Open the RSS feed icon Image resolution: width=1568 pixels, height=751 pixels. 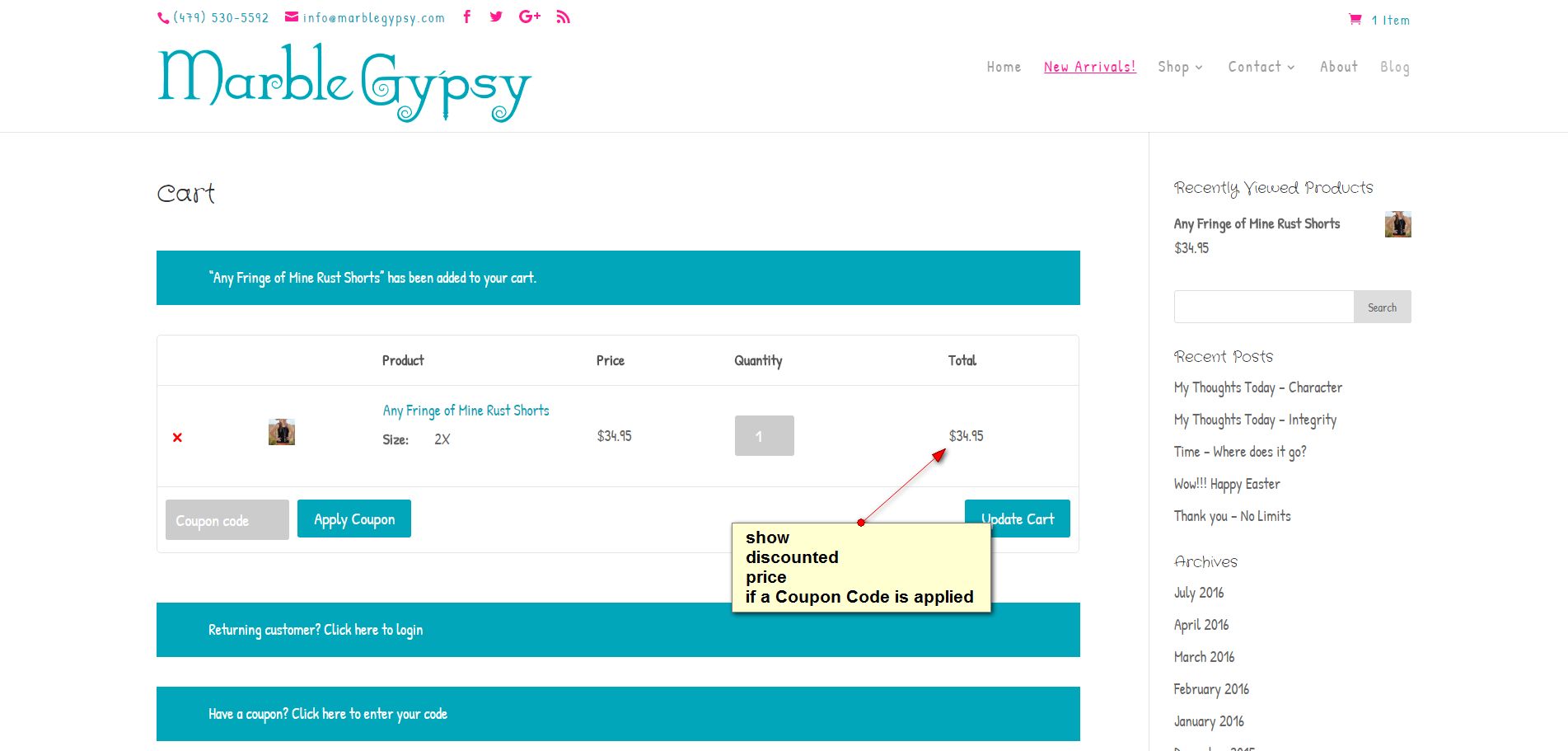coord(564,16)
